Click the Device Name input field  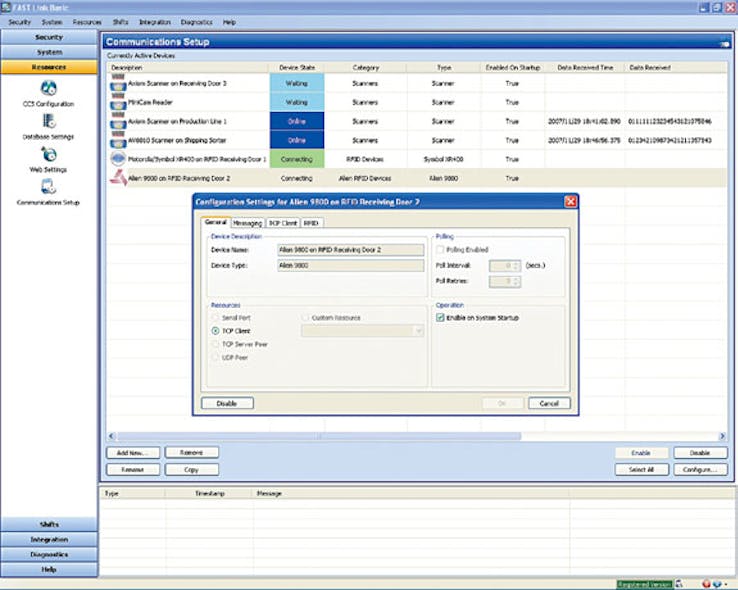(351, 250)
